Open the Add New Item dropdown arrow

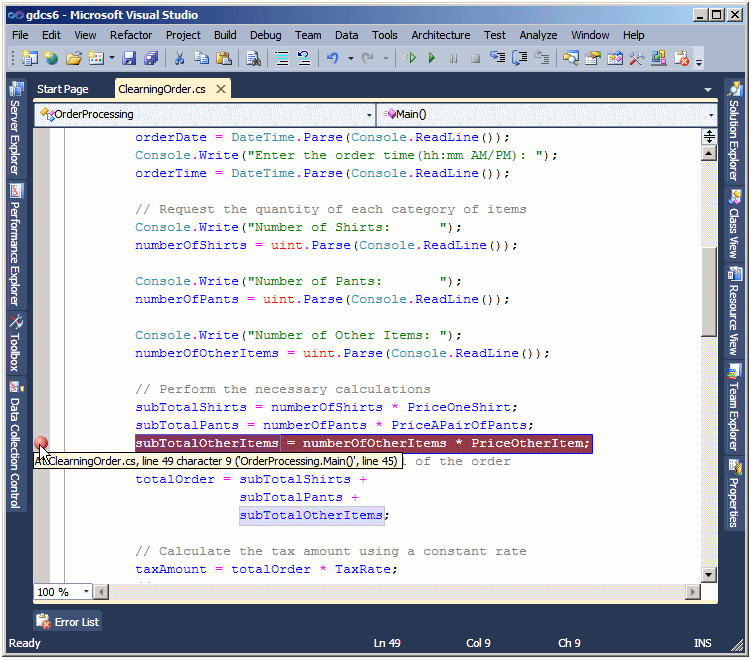point(112,58)
